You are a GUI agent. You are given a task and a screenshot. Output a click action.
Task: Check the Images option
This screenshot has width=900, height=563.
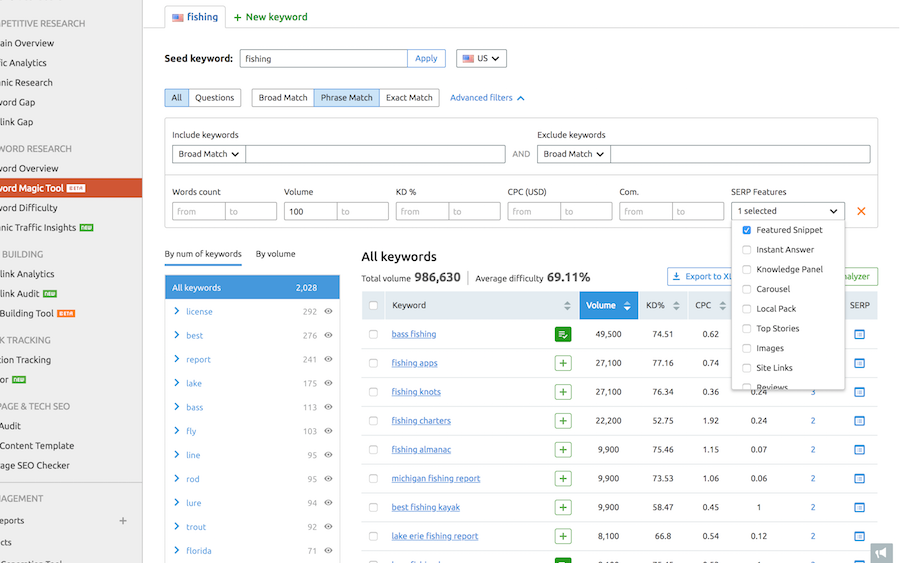pyautogui.click(x=747, y=348)
